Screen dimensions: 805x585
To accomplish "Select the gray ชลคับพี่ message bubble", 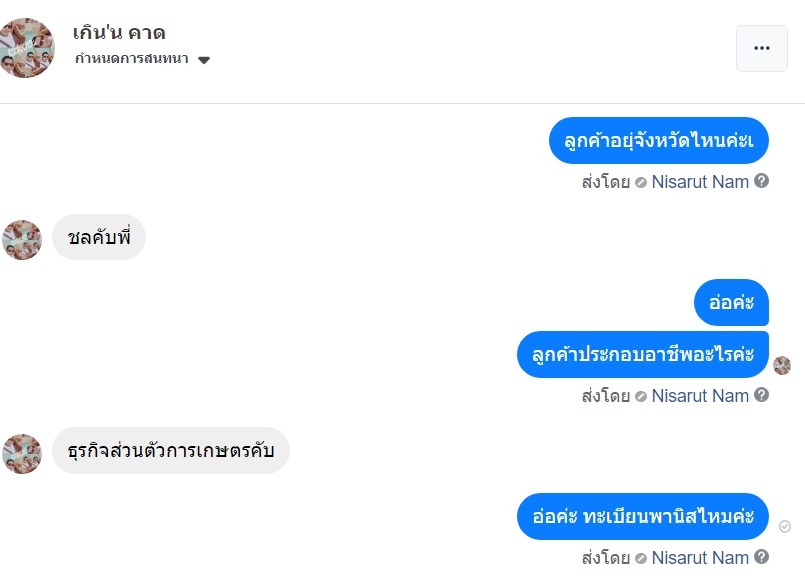I will [99, 238].
